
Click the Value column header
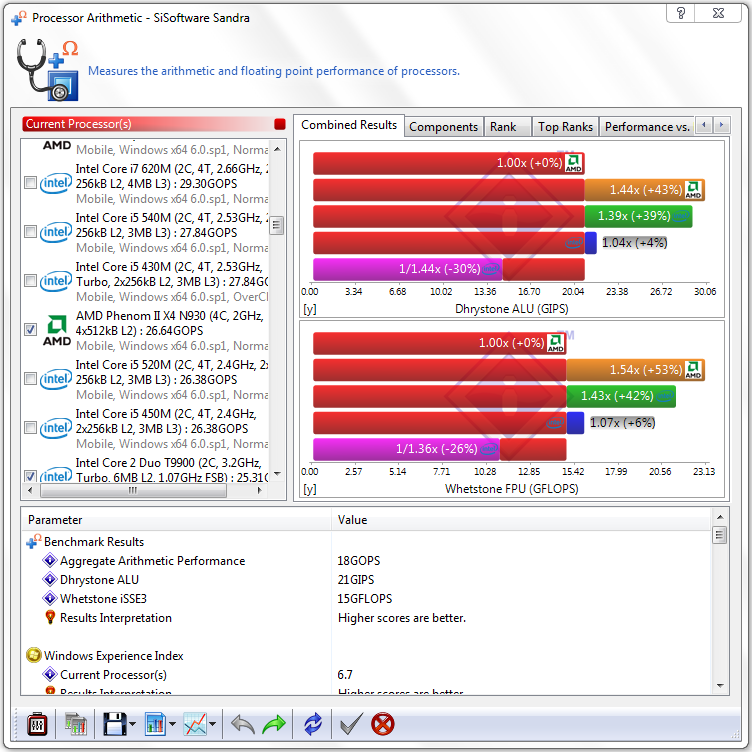[521, 520]
